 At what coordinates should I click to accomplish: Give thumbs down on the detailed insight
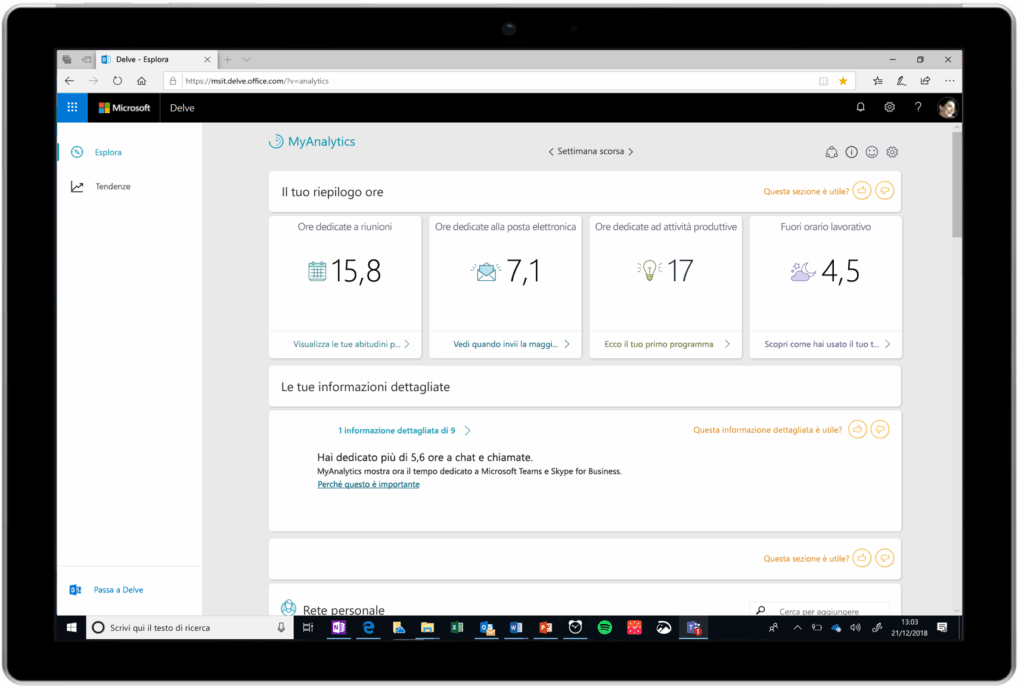pyautogui.click(x=880, y=429)
